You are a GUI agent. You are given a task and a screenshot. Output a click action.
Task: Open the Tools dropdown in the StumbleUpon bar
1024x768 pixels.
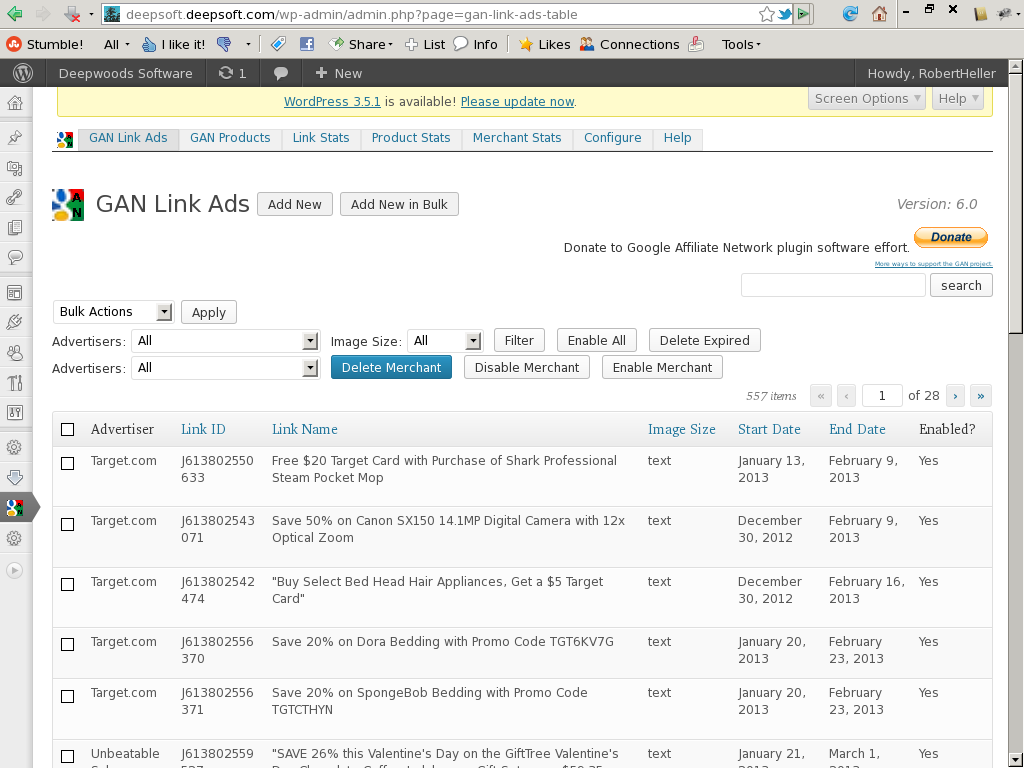click(x=741, y=44)
